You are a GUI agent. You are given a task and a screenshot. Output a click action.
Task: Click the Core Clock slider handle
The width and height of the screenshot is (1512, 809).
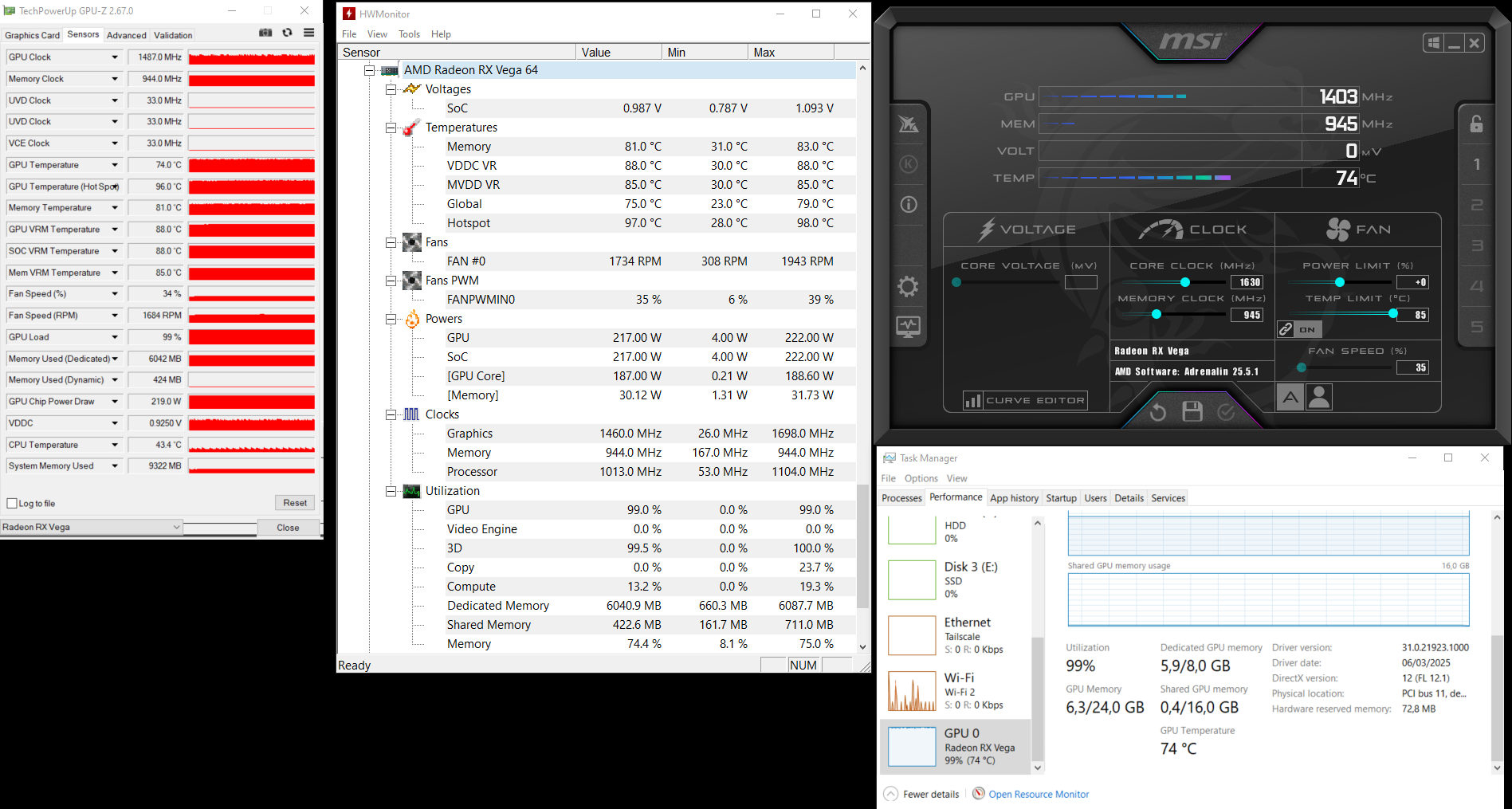click(1185, 282)
